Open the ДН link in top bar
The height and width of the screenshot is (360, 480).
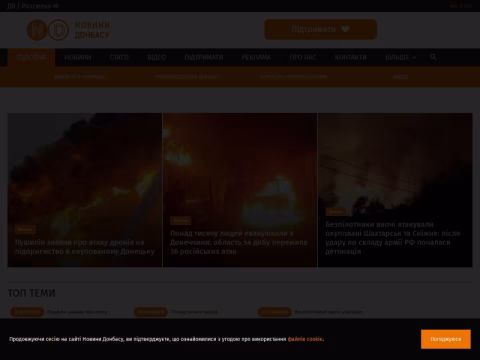[11, 6]
